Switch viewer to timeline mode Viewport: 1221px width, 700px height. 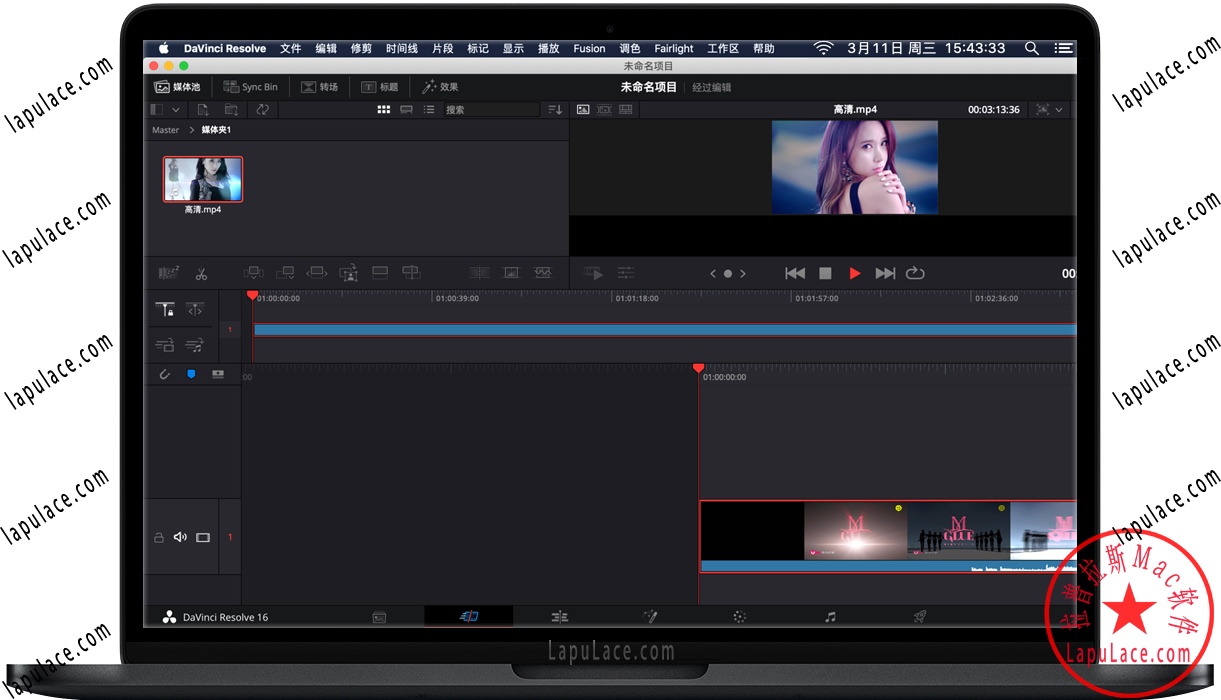(626, 109)
